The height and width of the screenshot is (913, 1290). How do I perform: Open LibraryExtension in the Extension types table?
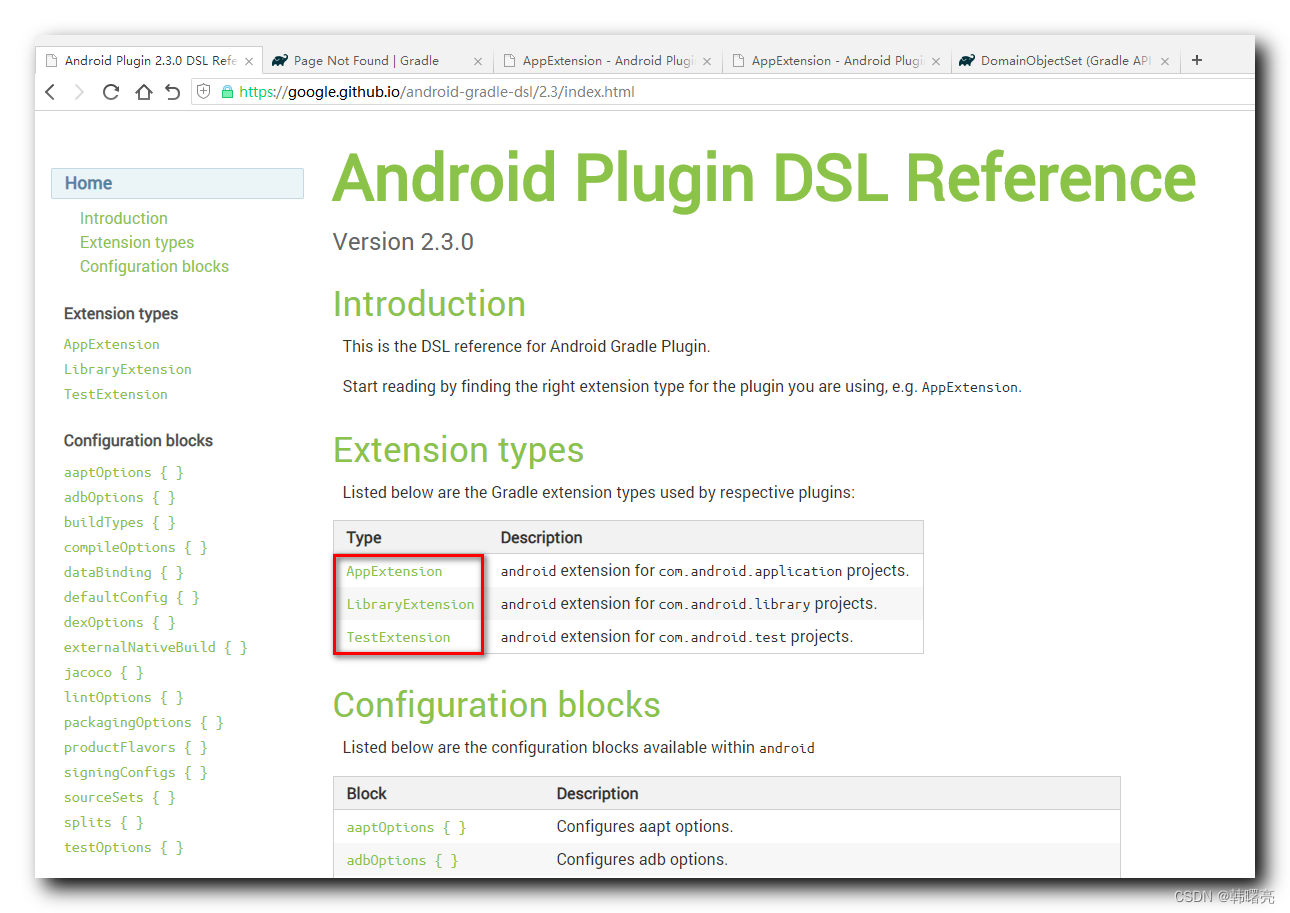pyautogui.click(x=410, y=604)
